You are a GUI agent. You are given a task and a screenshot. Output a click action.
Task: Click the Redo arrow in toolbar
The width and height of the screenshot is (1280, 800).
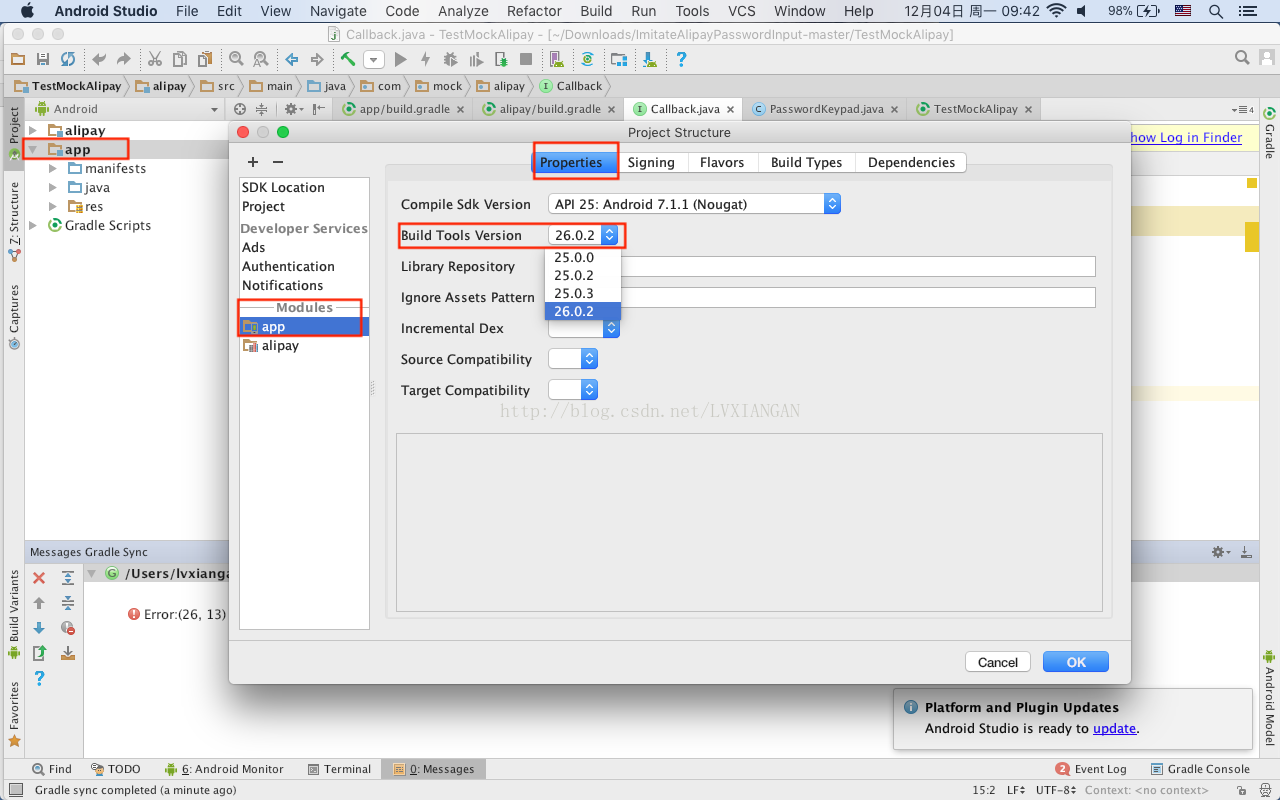[123, 59]
